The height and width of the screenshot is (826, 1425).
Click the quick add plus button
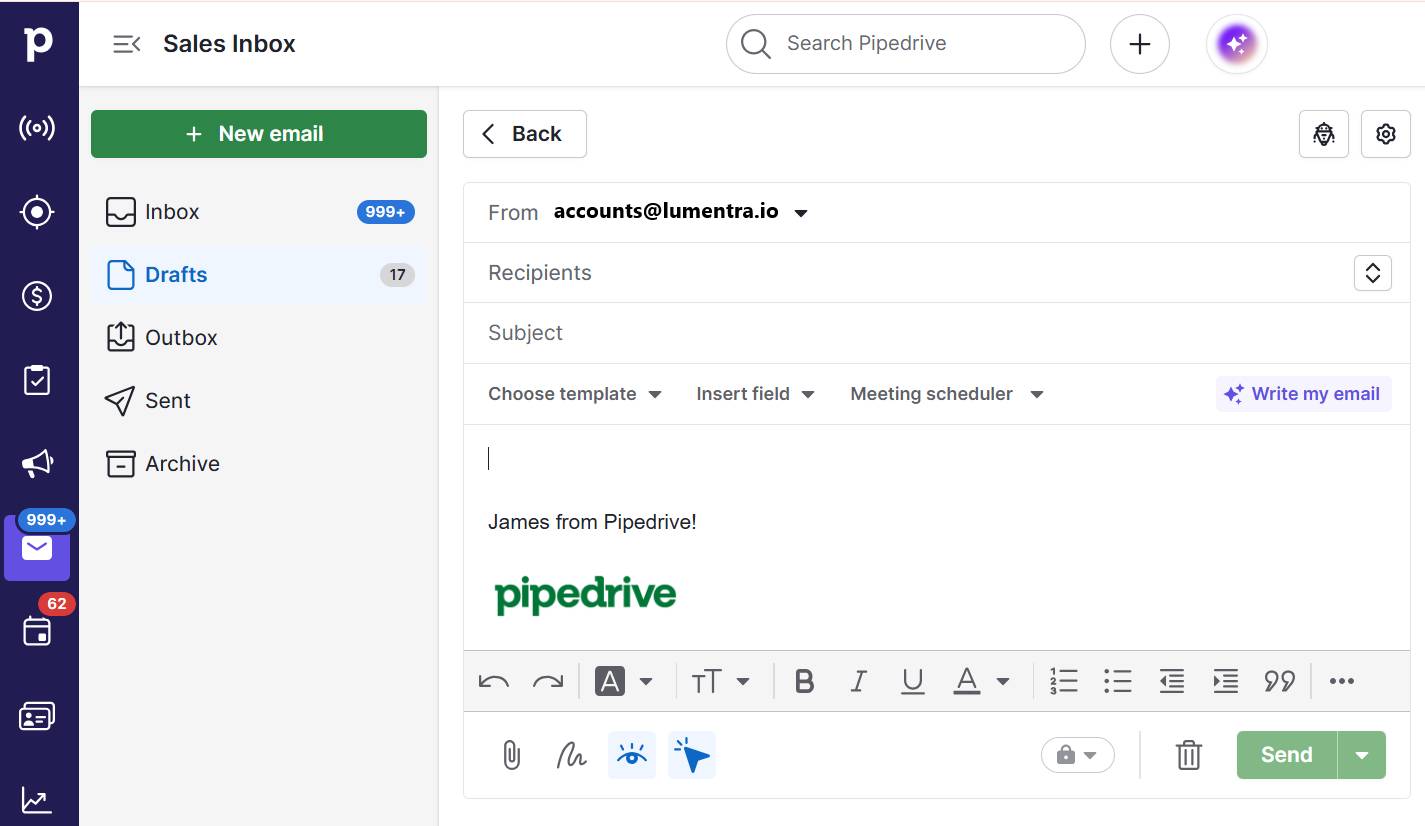(x=1140, y=44)
